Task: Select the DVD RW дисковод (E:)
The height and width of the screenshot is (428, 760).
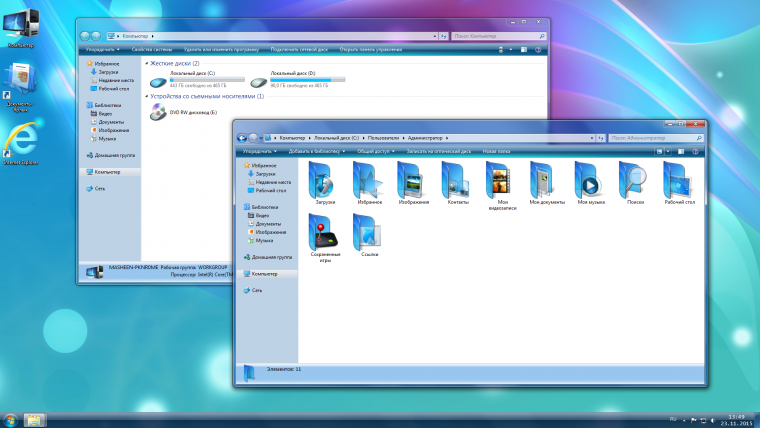Action: click(x=158, y=113)
